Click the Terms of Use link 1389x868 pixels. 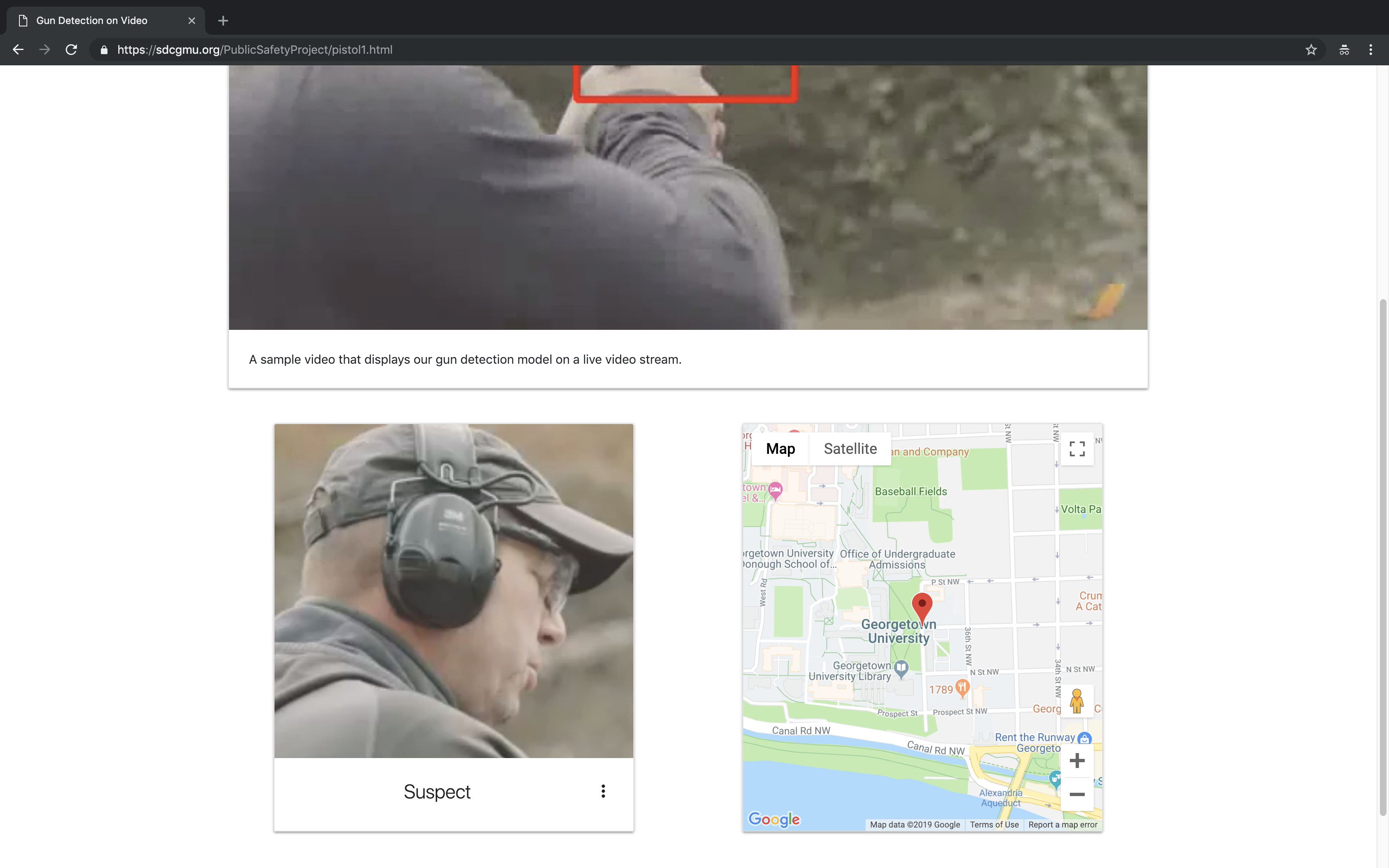(x=994, y=825)
